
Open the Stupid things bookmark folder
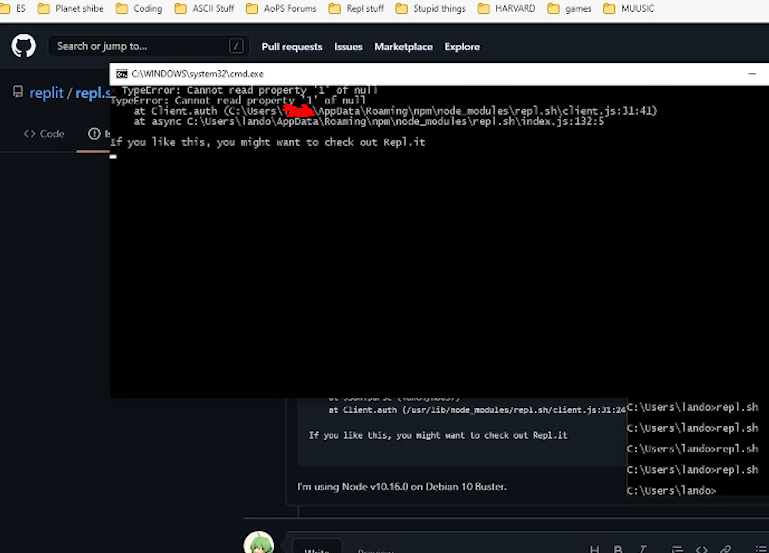[x=431, y=8]
